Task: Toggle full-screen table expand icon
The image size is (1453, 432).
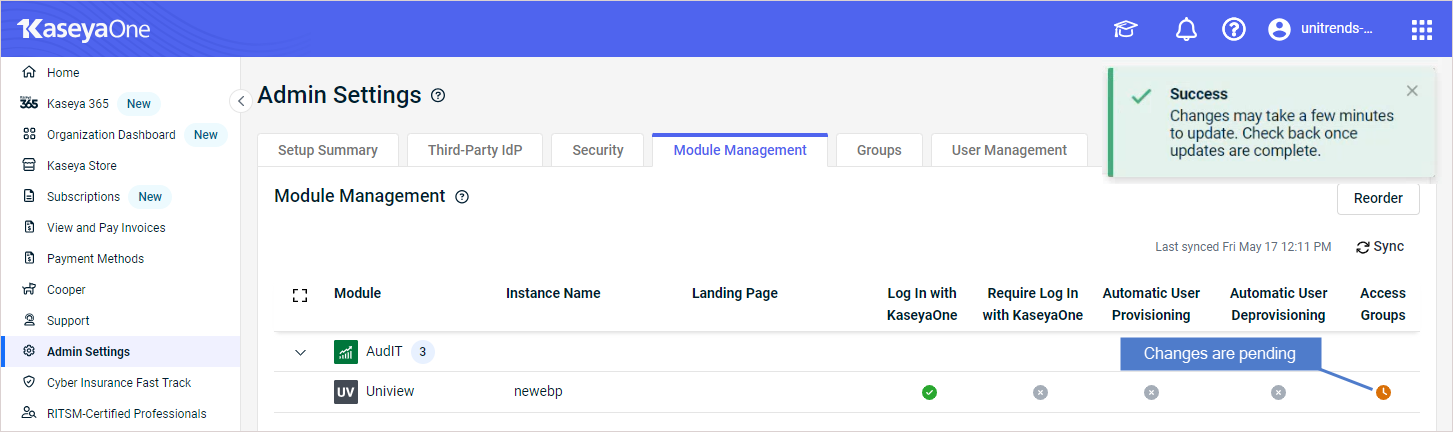Action: (x=300, y=295)
